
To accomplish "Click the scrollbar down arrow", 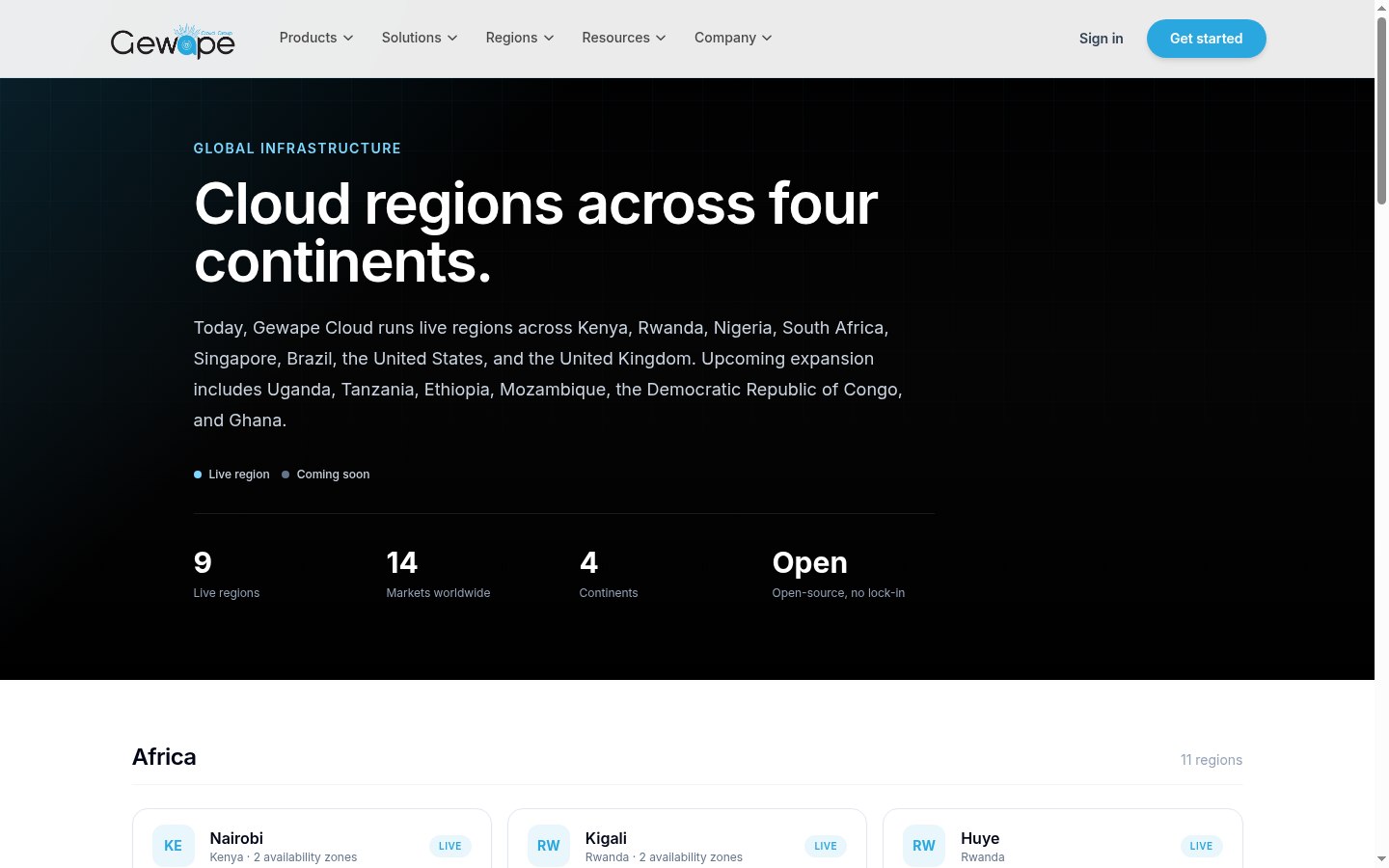I will [1381, 858].
